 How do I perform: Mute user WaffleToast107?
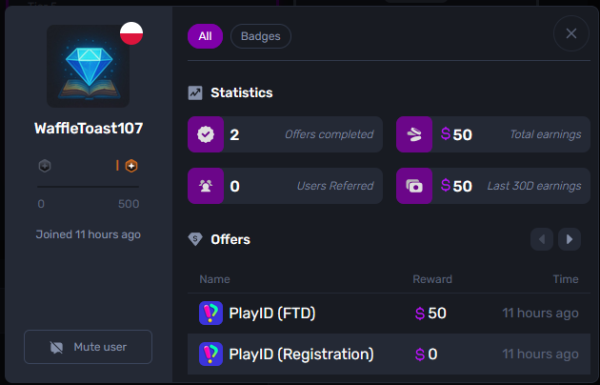(88, 347)
